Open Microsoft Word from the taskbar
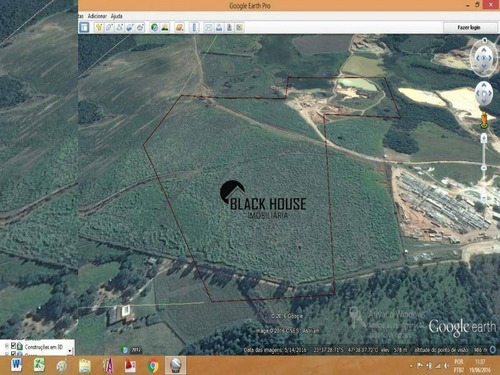Viewport: 500px width, 375px height. pyautogui.click(x=16, y=365)
